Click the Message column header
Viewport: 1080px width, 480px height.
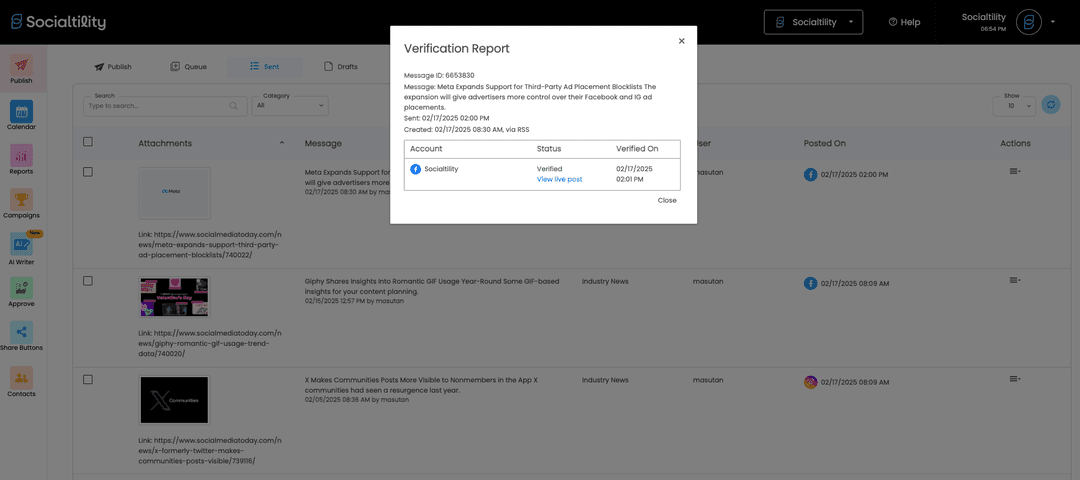[323, 143]
